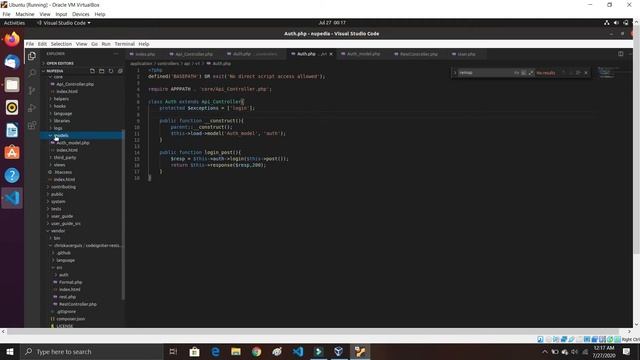The image size is (640, 360).
Task: Collapse the models folder
Action: coord(82,135)
